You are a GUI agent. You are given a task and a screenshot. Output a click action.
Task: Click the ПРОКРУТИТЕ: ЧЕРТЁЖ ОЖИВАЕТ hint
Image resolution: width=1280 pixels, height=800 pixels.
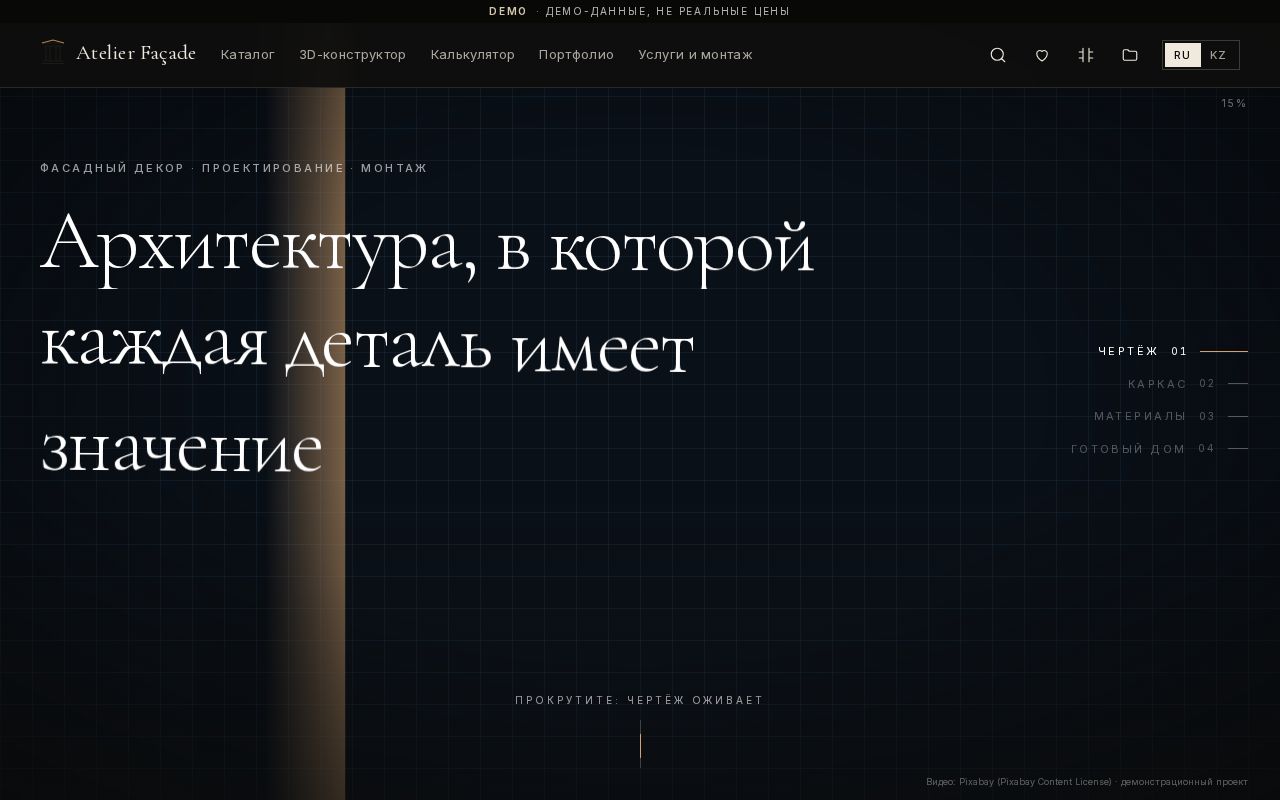pyautogui.click(x=640, y=700)
